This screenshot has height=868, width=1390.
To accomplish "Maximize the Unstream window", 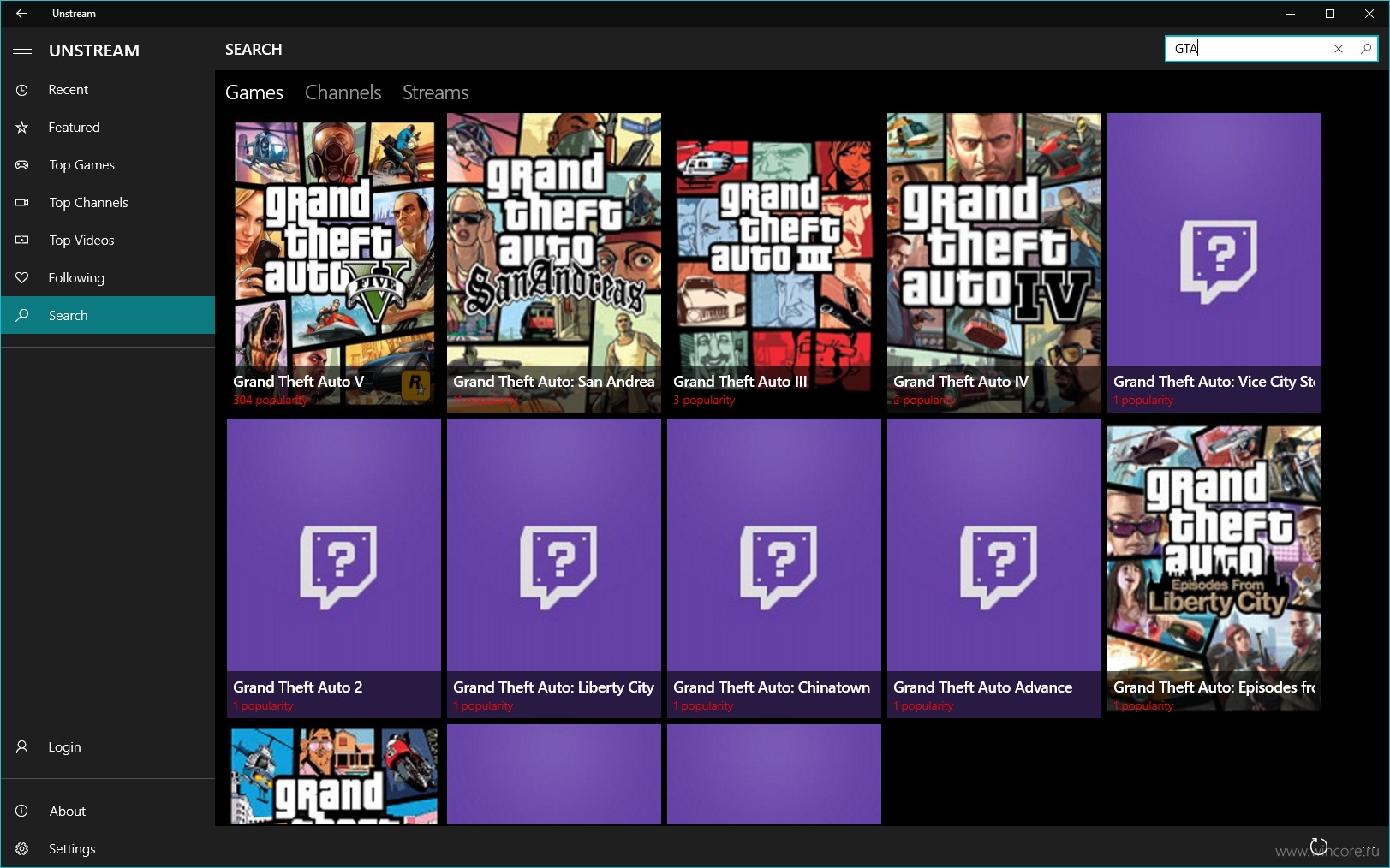I will pyautogui.click(x=1330, y=14).
